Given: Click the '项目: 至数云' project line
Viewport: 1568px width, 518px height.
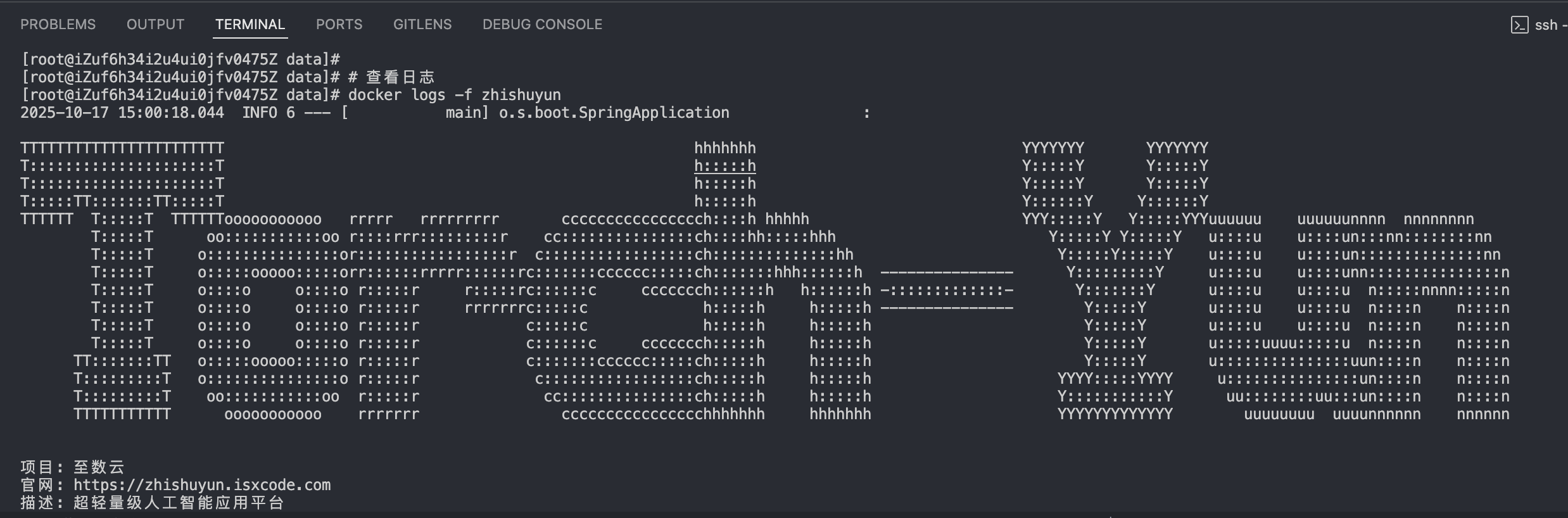Looking at the screenshot, I should tap(73, 467).
